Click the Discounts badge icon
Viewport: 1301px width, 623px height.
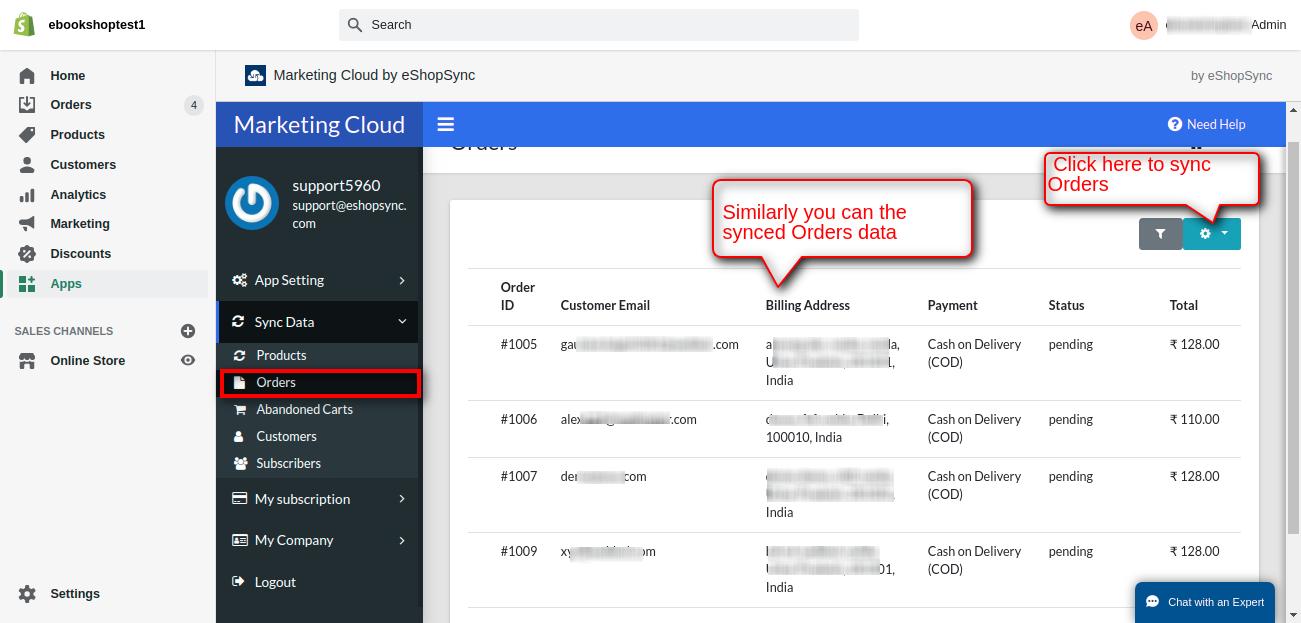click(27, 254)
